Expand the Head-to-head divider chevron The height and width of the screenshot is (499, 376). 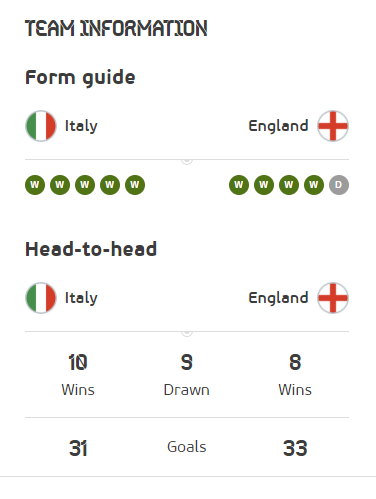(187, 333)
